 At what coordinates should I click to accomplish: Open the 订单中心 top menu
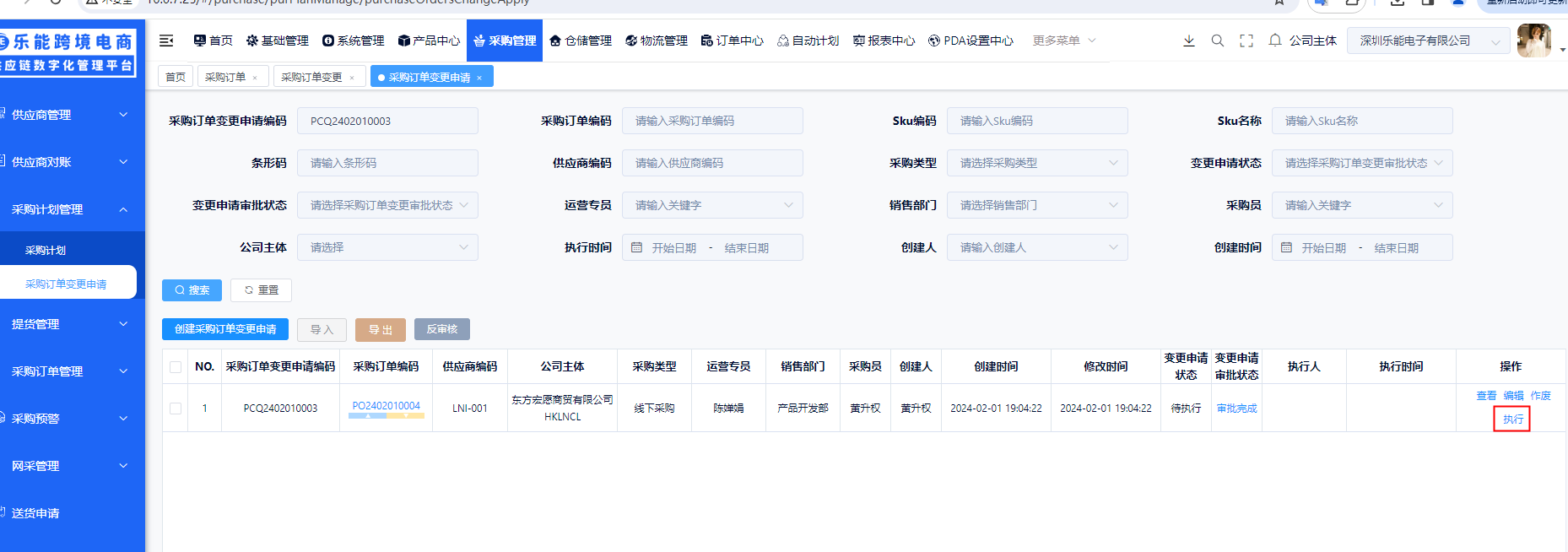coord(732,41)
